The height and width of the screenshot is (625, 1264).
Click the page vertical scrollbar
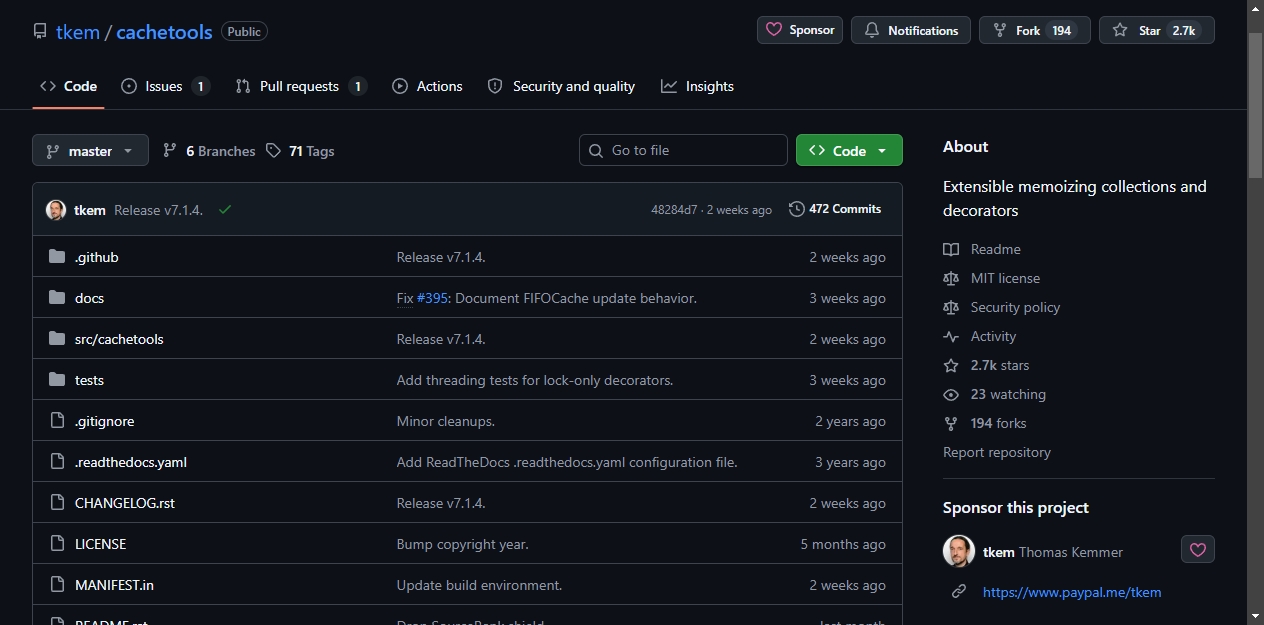click(1255, 107)
